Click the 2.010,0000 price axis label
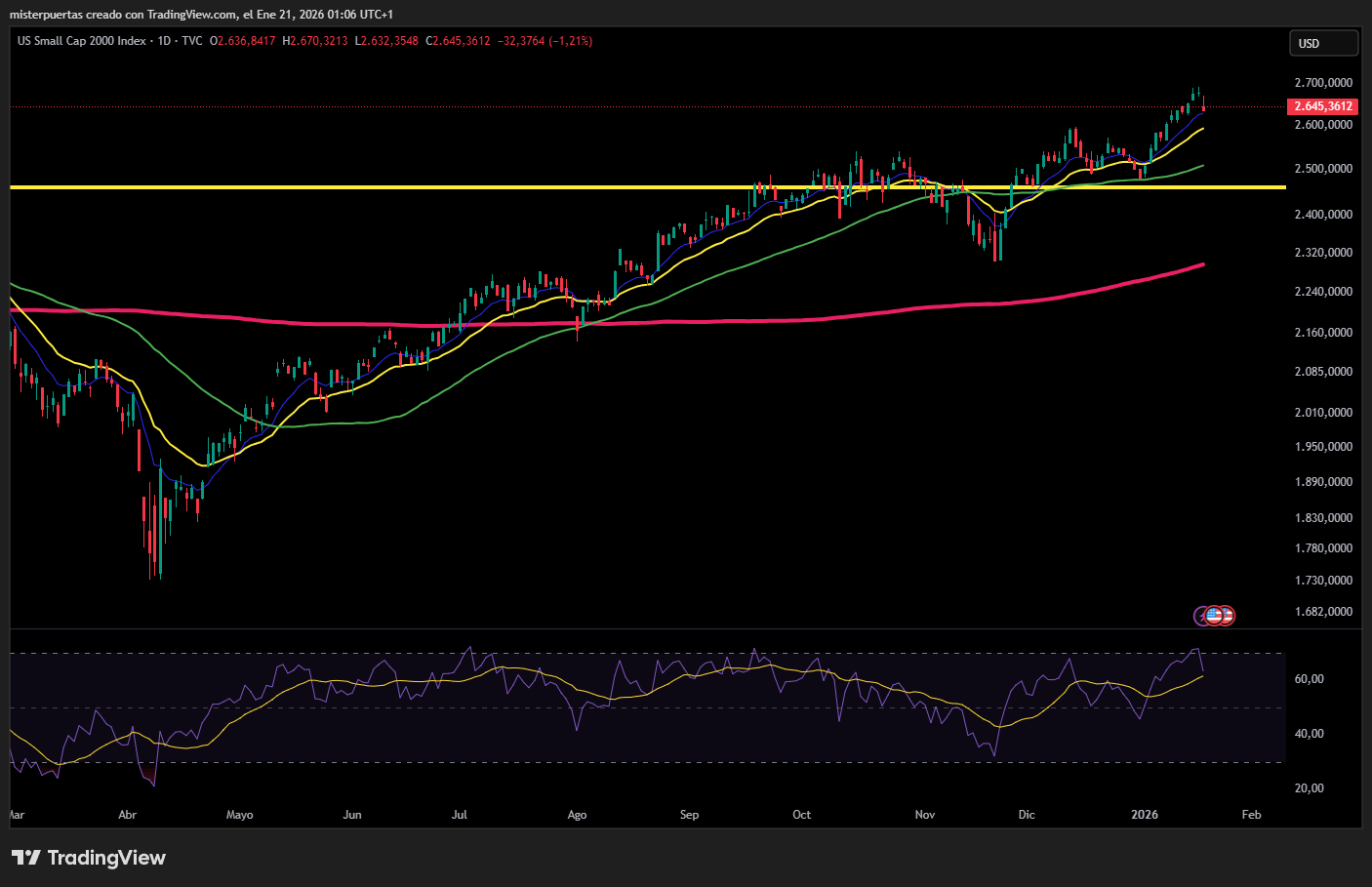Image resolution: width=1372 pixels, height=887 pixels. tap(1323, 413)
